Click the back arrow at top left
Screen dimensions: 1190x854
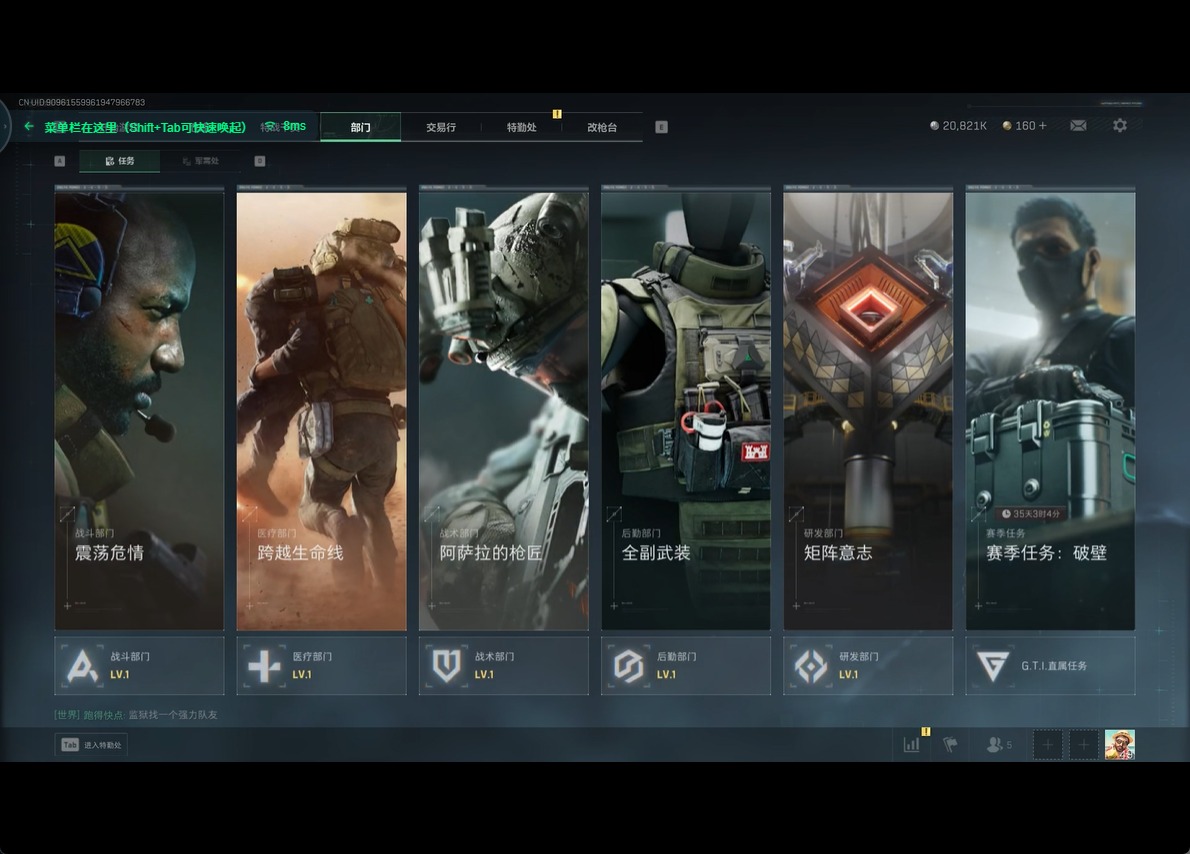pos(29,127)
